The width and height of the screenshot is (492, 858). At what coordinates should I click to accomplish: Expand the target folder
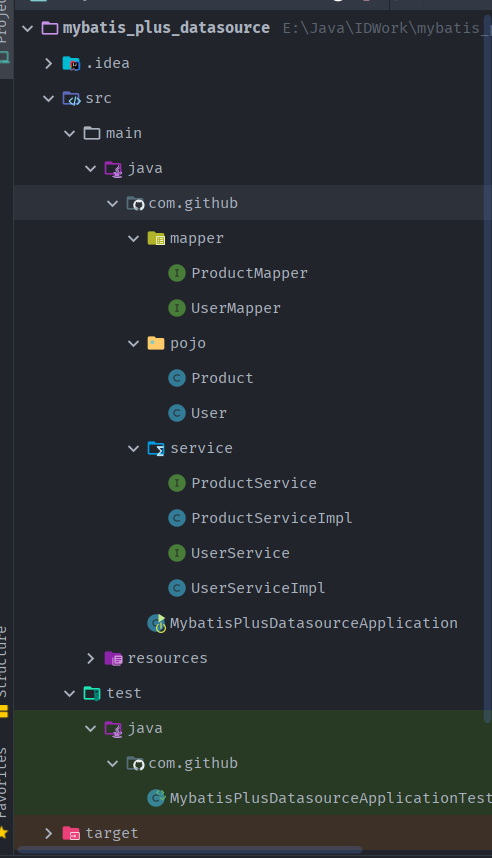point(49,833)
